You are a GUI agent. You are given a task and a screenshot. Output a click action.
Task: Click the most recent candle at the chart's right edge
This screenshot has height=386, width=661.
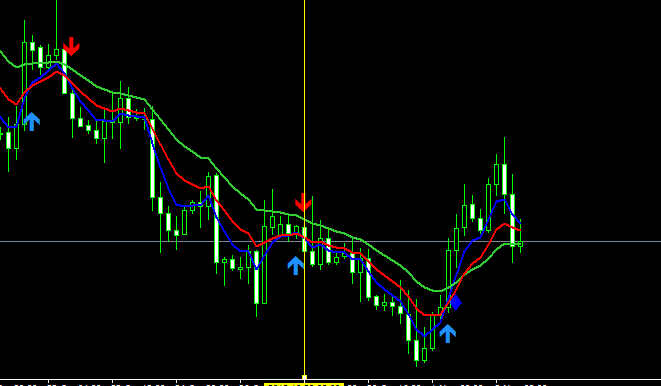click(521, 243)
